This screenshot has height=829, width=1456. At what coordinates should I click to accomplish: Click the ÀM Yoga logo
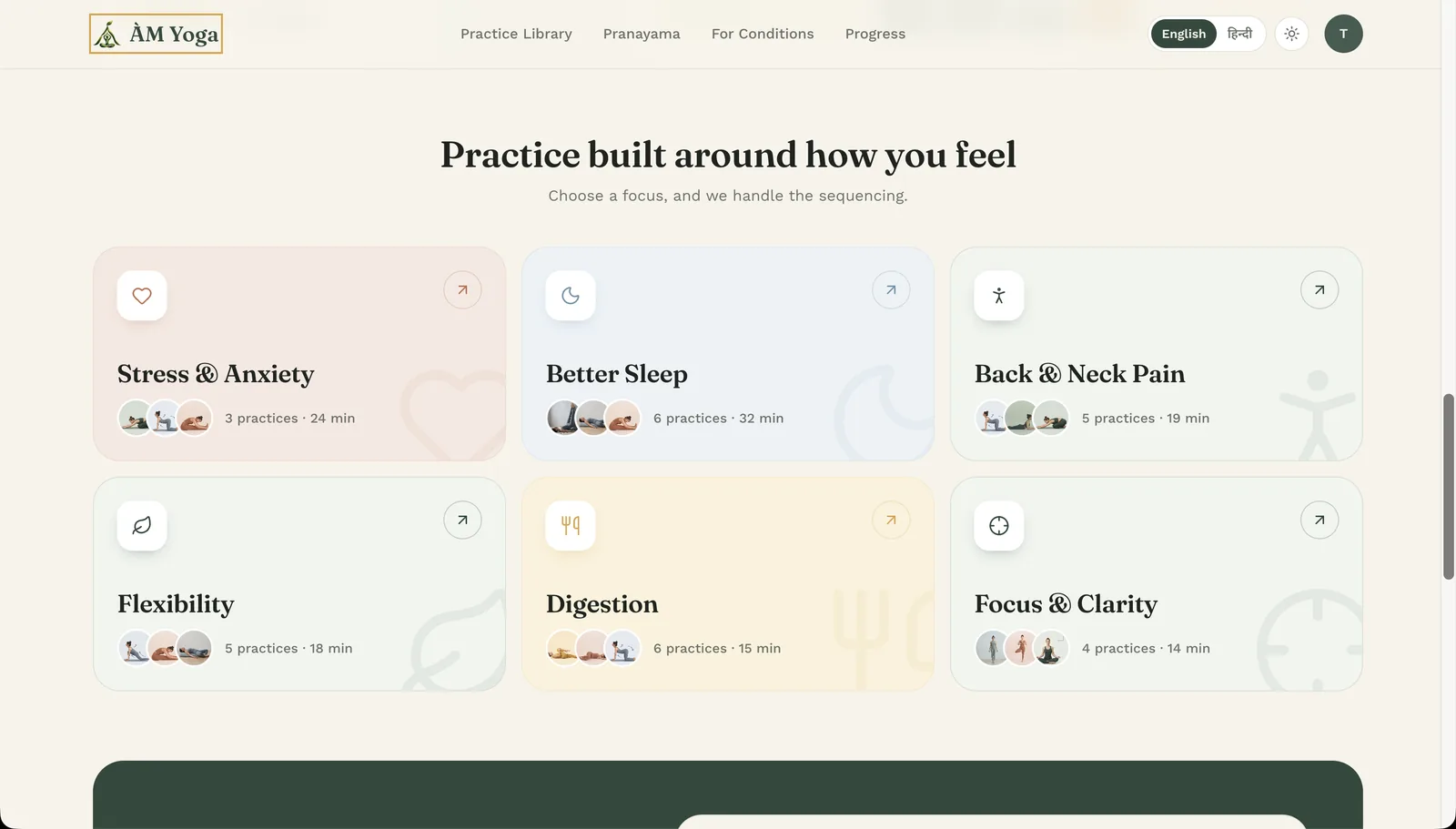tap(156, 34)
